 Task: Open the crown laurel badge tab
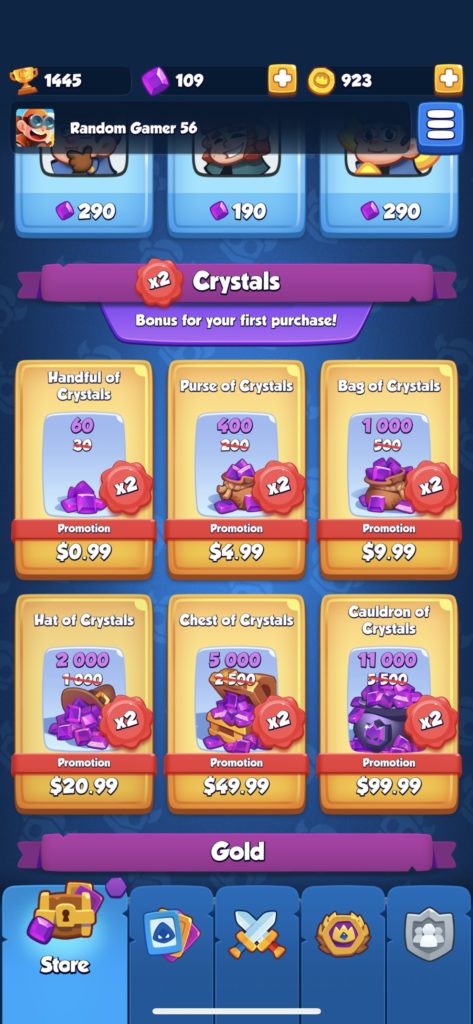point(343,934)
